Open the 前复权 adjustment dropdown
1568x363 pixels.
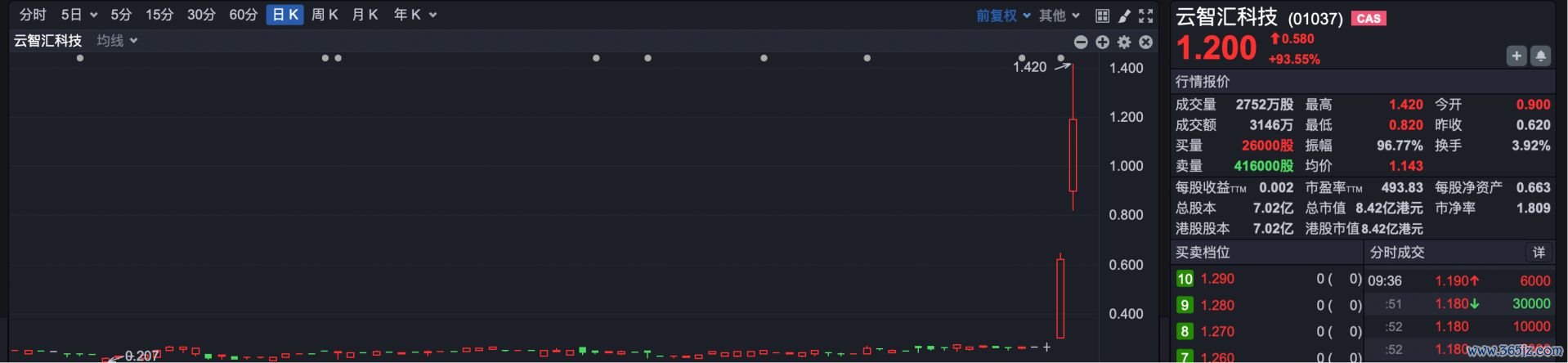click(x=1003, y=16)
